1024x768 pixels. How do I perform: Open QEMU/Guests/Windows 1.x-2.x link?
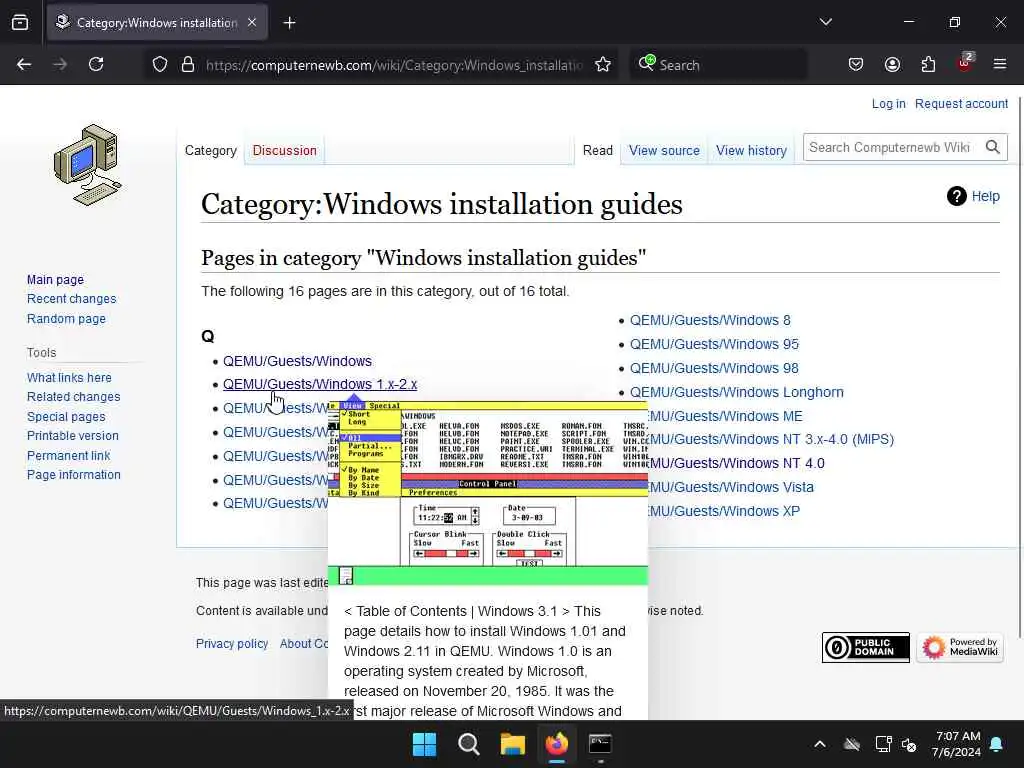click(320, 385)
